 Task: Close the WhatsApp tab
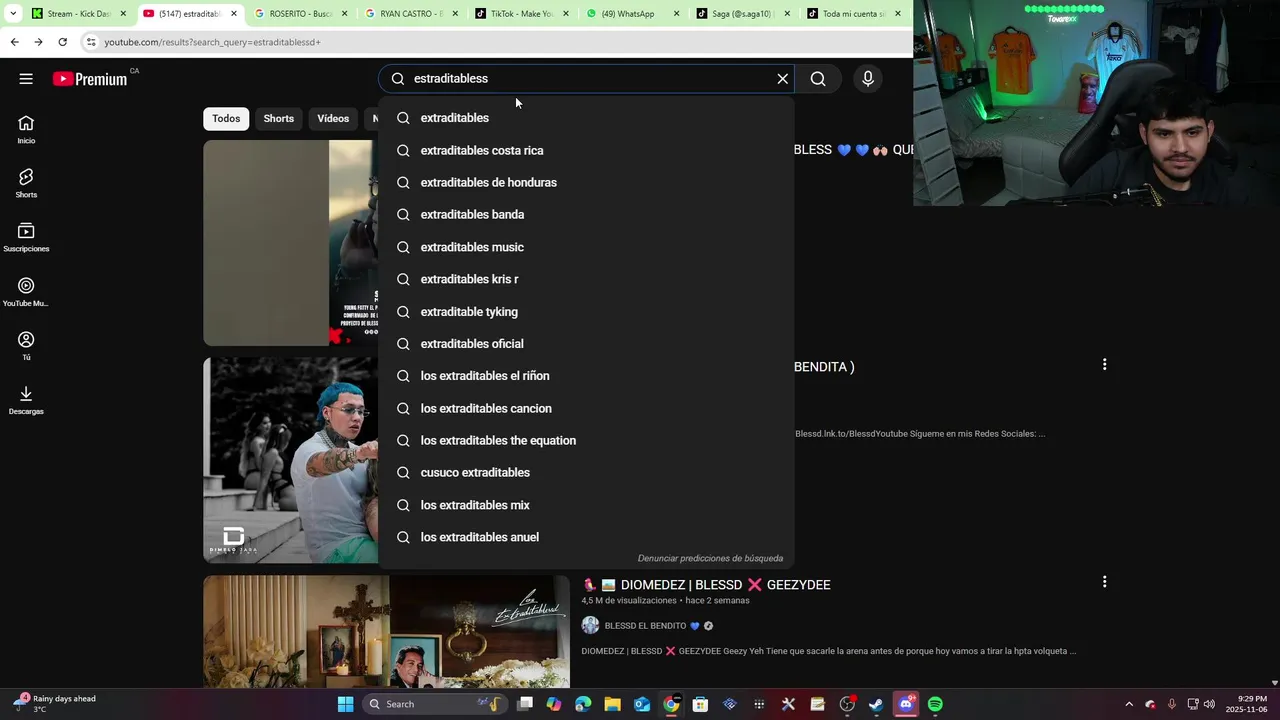pos(676,14)
